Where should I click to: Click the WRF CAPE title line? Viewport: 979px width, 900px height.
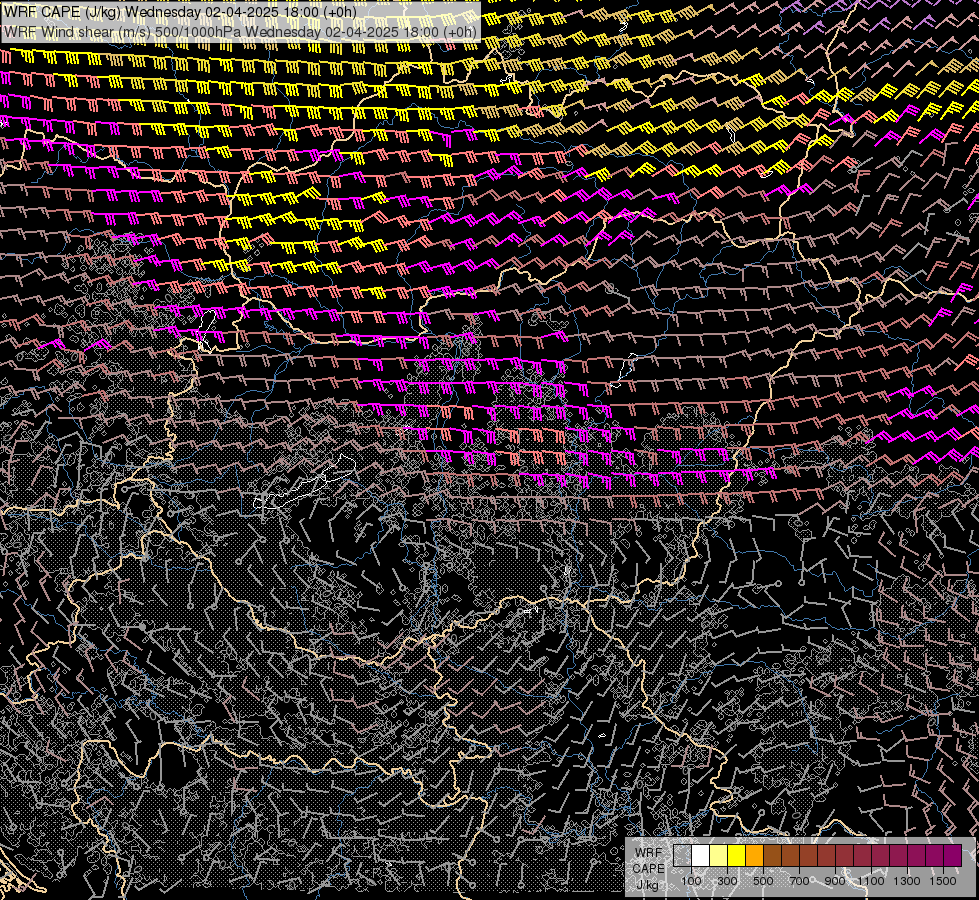tap(180, 12)
